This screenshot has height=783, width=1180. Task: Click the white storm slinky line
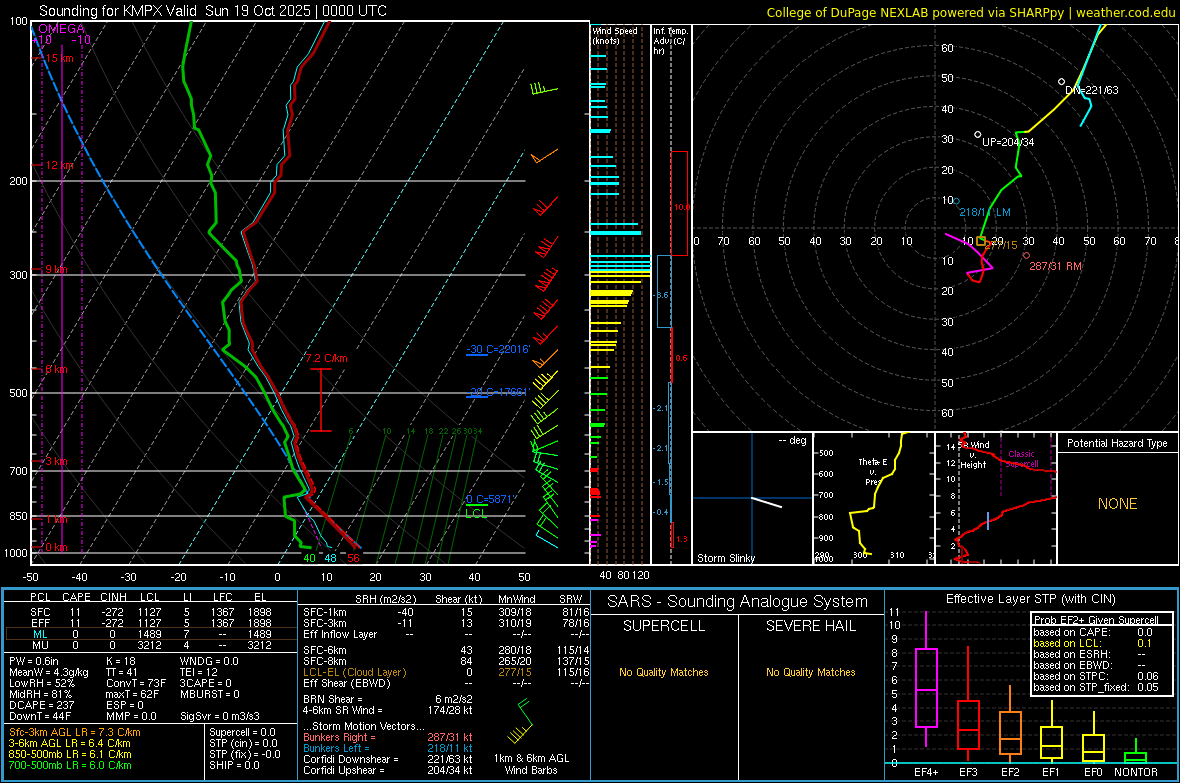pos(767,502)
